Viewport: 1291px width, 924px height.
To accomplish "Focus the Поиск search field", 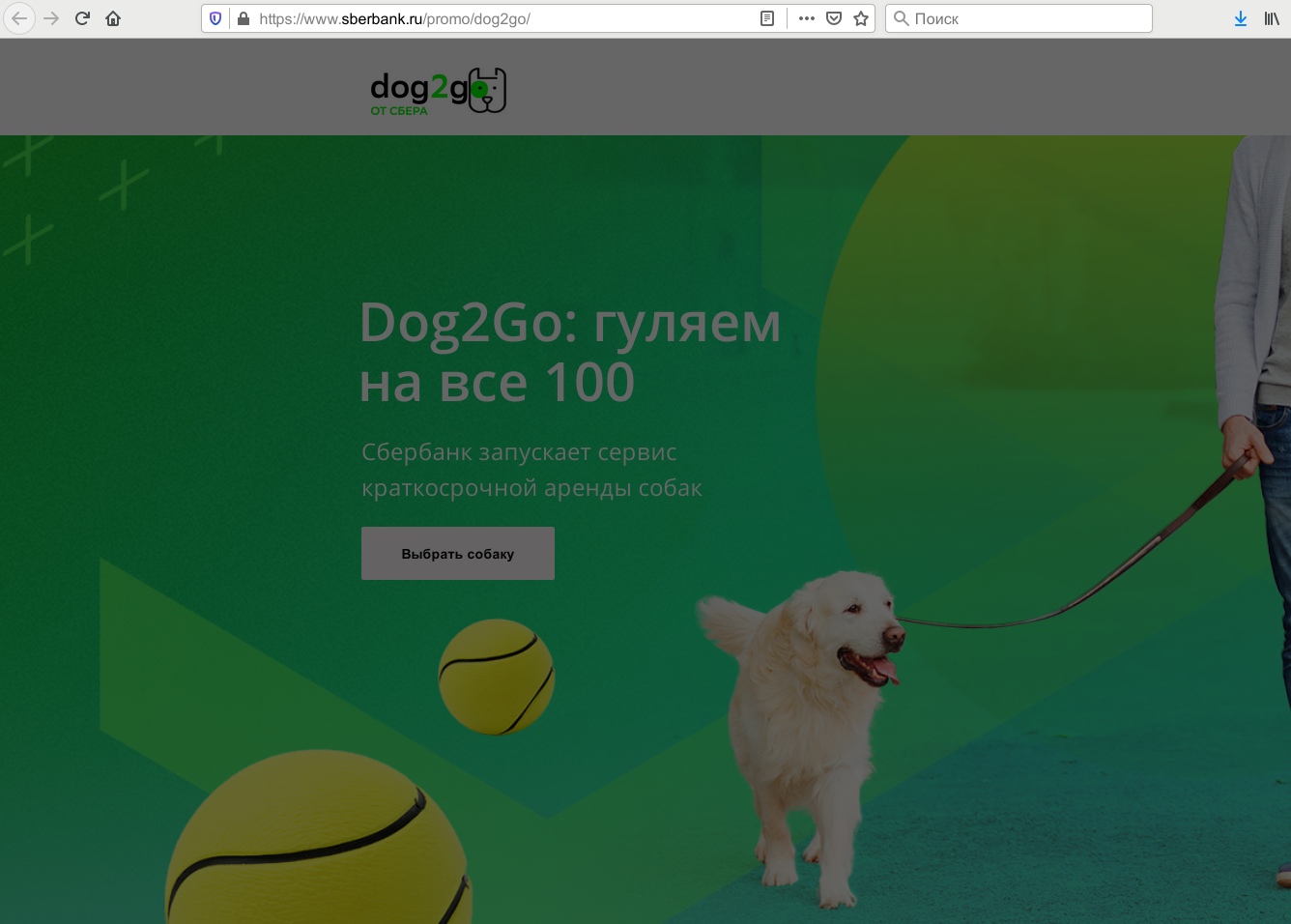I will coord(1024,18).
